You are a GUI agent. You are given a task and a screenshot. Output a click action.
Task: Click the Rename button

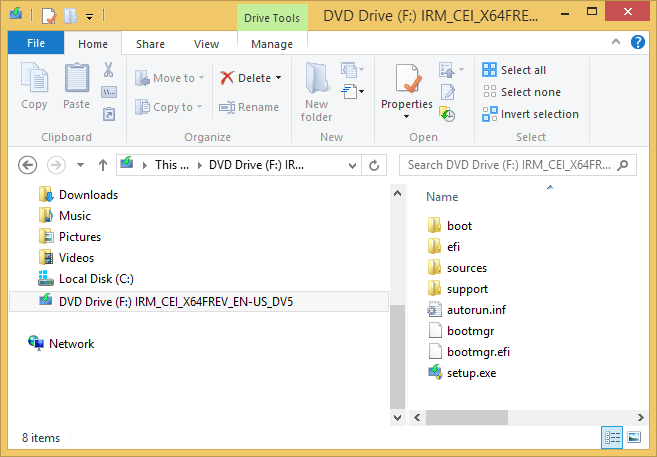pos(249,107)
